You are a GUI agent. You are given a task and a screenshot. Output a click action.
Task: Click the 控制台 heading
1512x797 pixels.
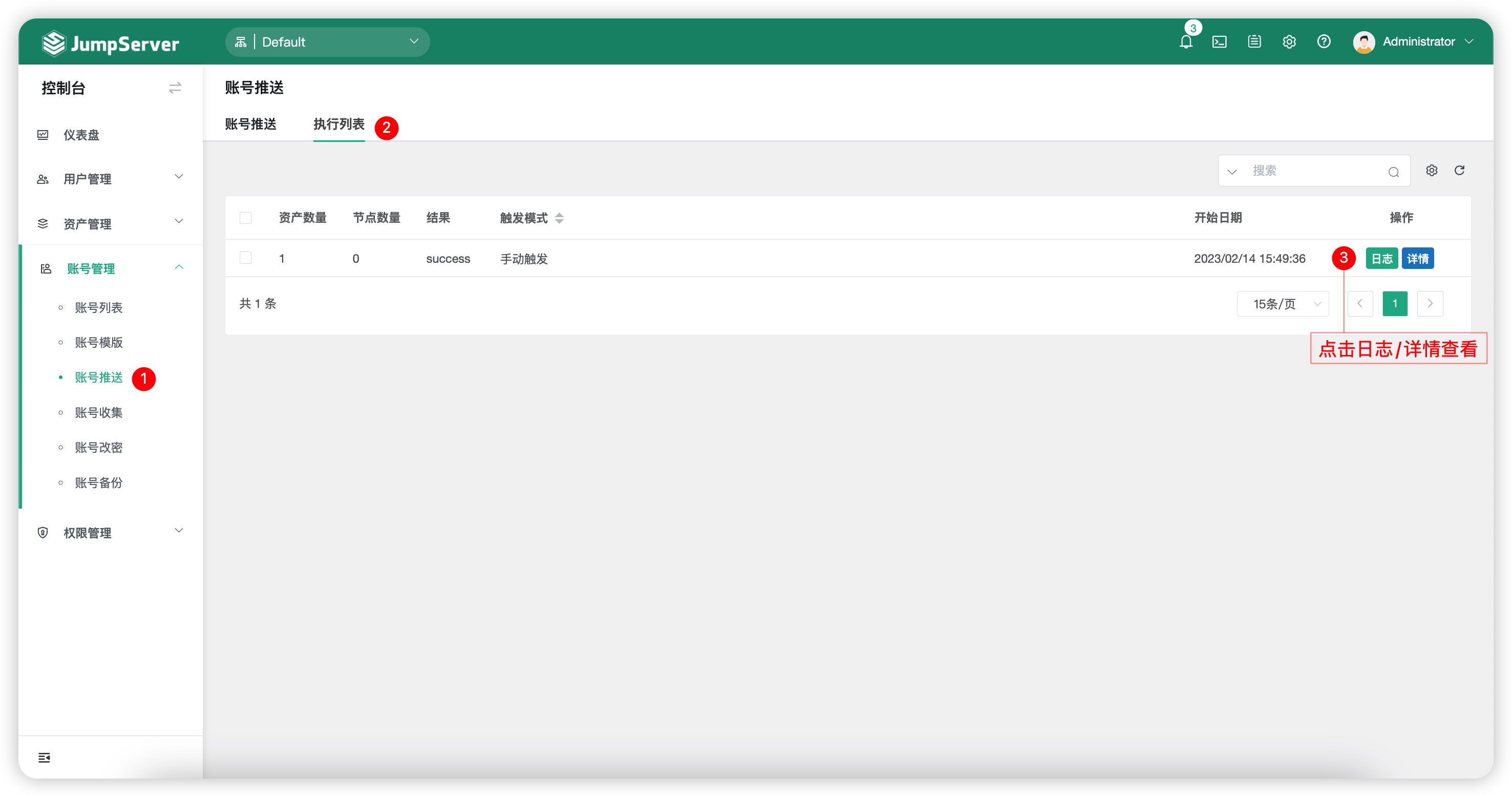pos(64,88)
